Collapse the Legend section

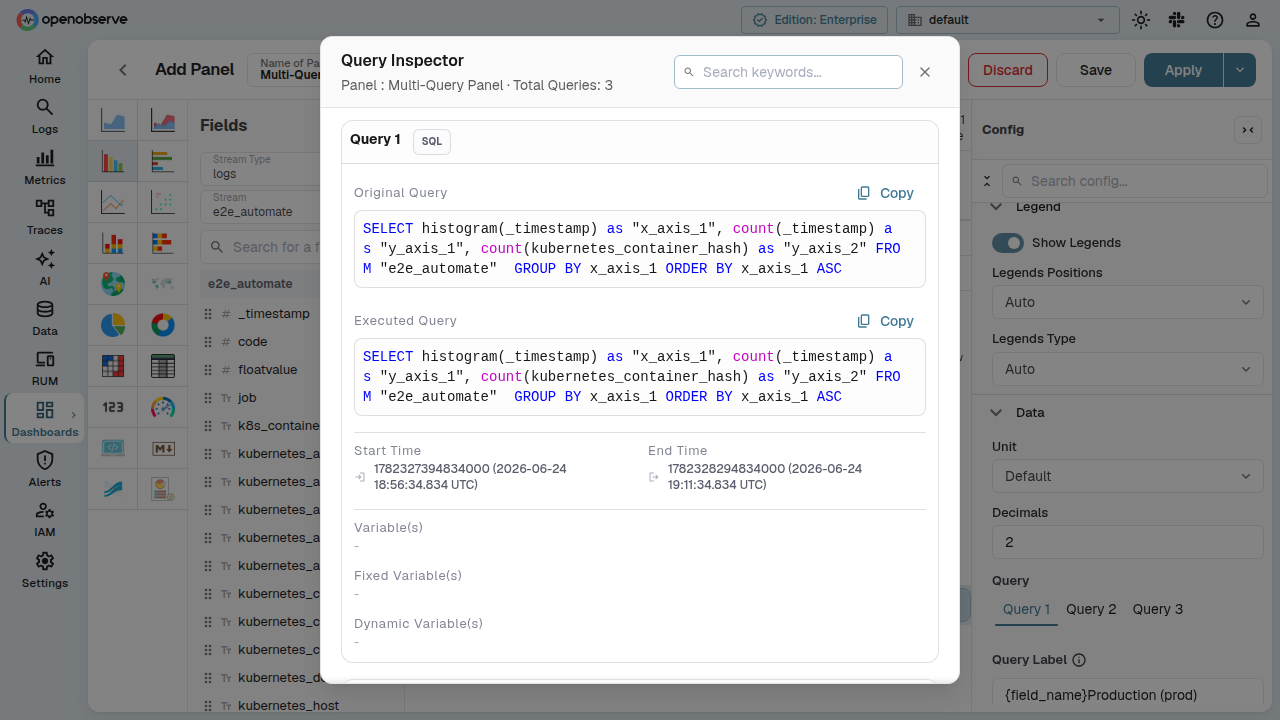[997, 206]
